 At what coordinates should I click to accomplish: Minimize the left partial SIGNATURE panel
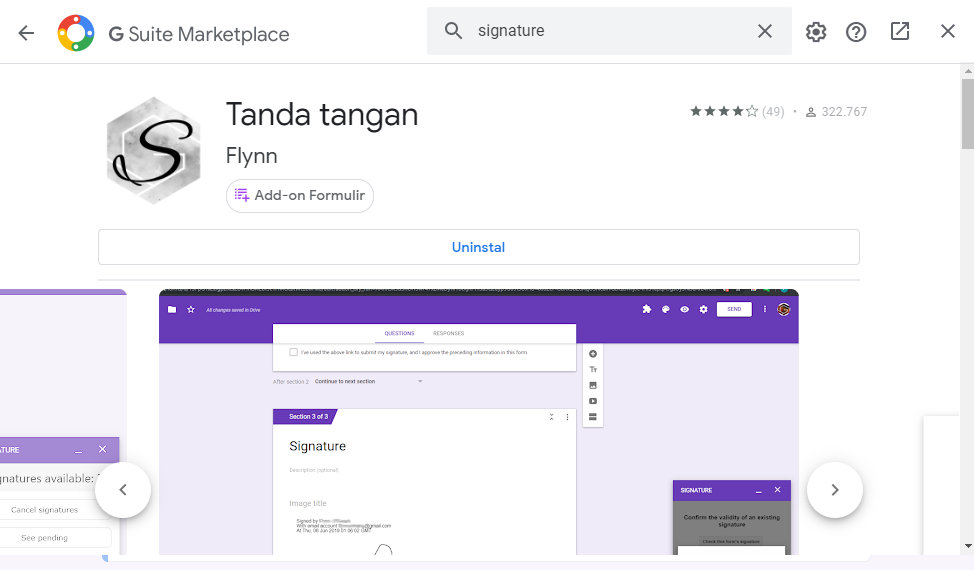pyautogui.click(x=78, y=450)
